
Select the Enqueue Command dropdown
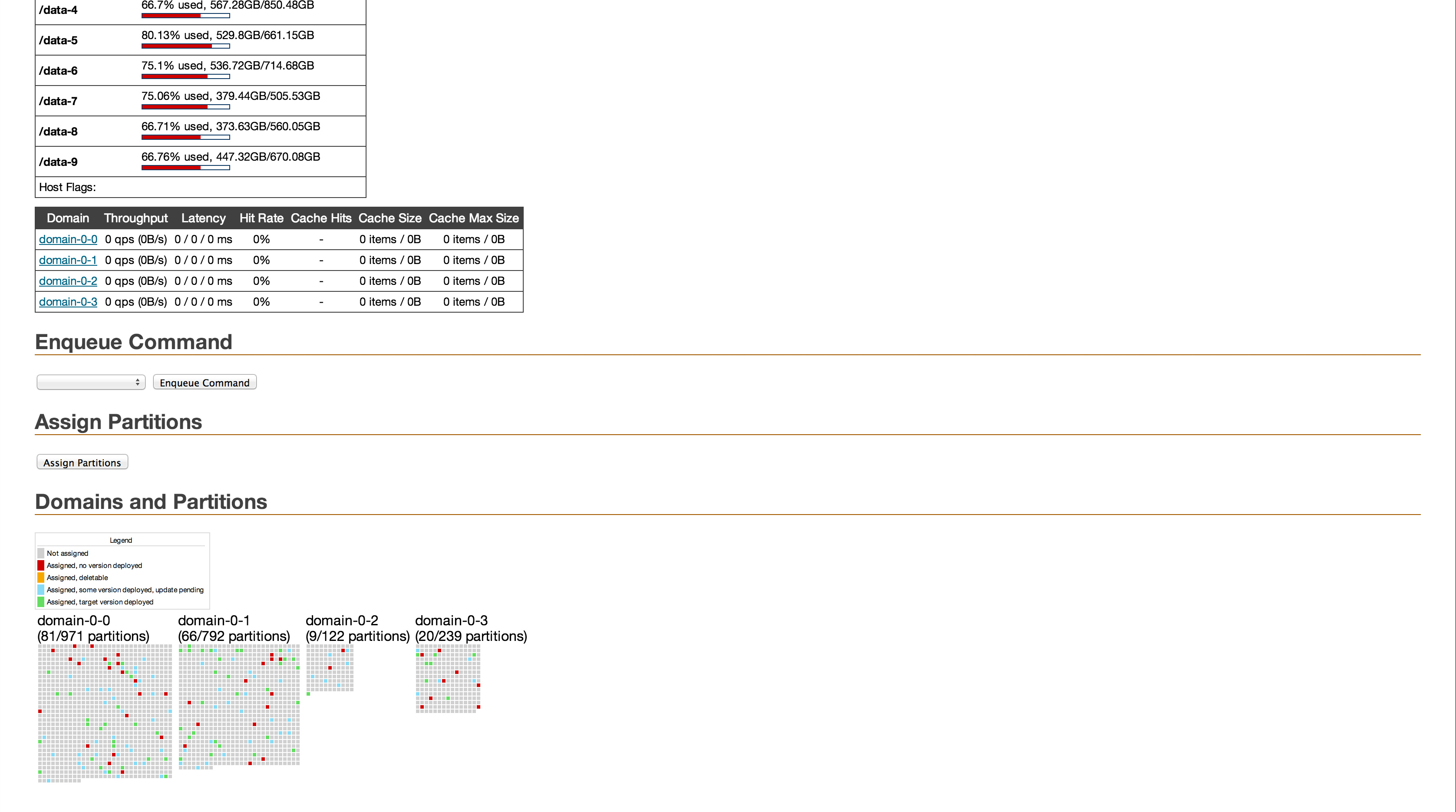tap(90, 382)
